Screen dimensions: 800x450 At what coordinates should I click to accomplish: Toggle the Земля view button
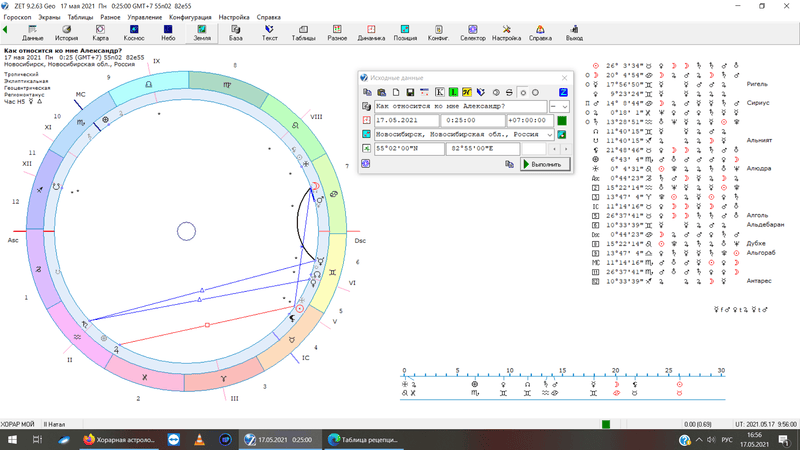pyautogui.click(x=202, y=34)
